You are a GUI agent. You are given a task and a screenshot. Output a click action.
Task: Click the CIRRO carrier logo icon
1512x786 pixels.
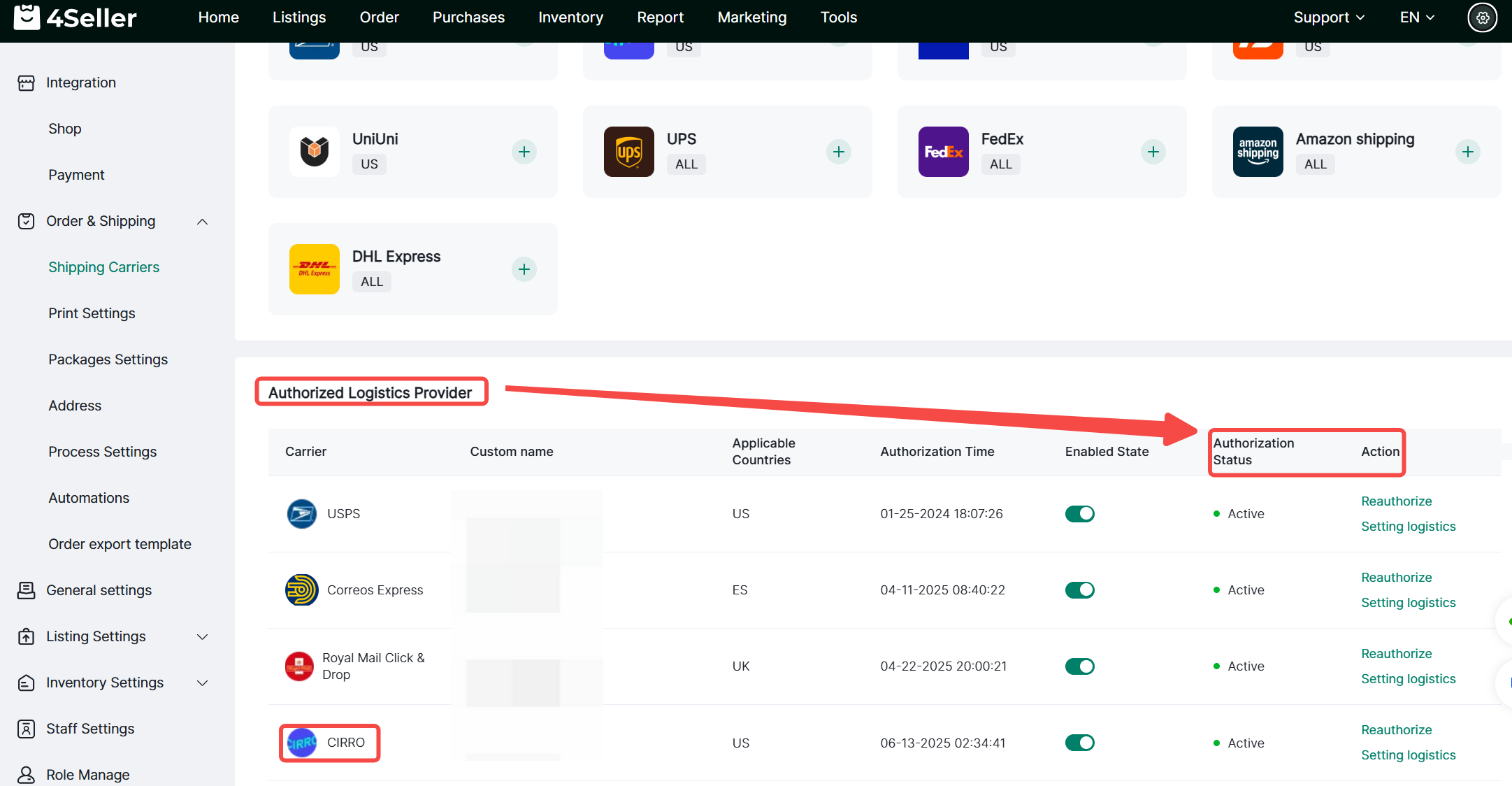(x=301, y=743)
